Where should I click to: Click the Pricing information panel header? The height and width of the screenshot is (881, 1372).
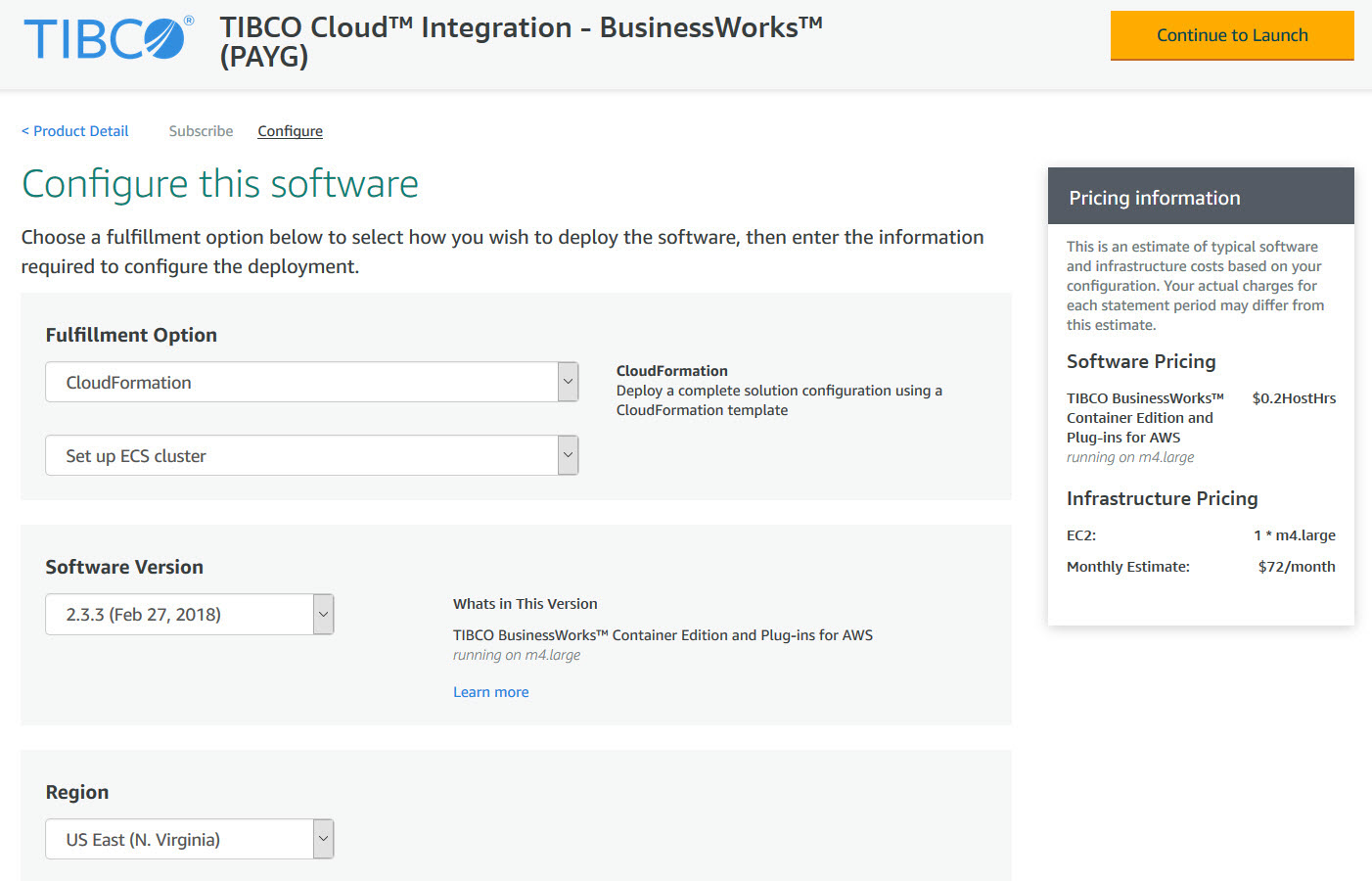pos(1200,198)
